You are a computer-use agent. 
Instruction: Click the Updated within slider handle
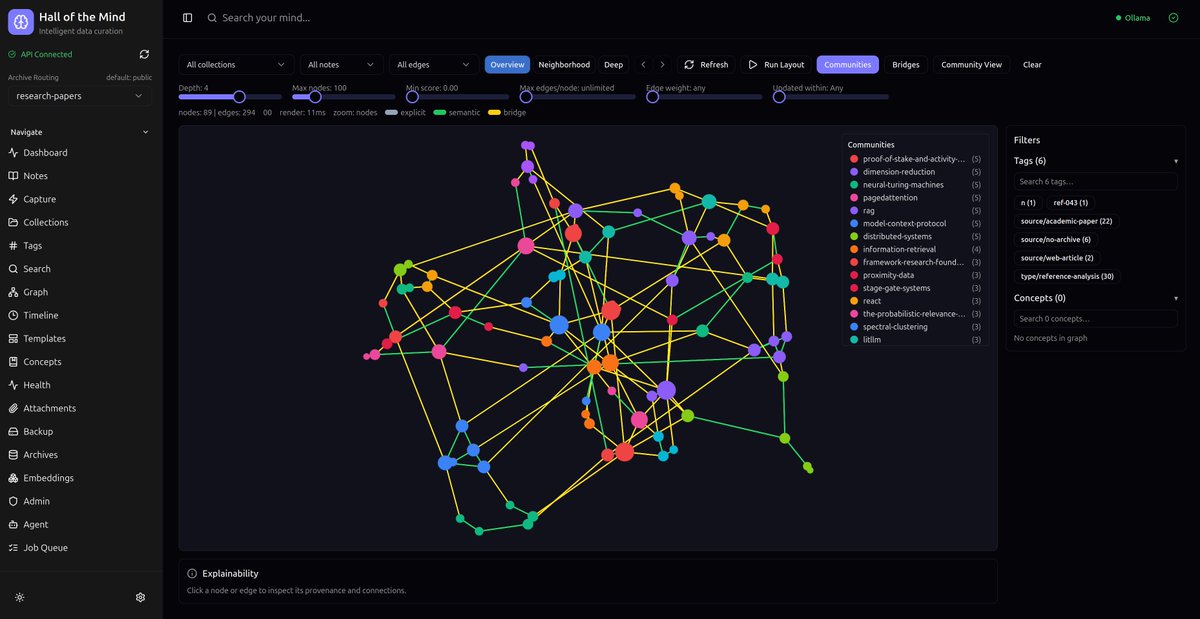coord(779,97)
